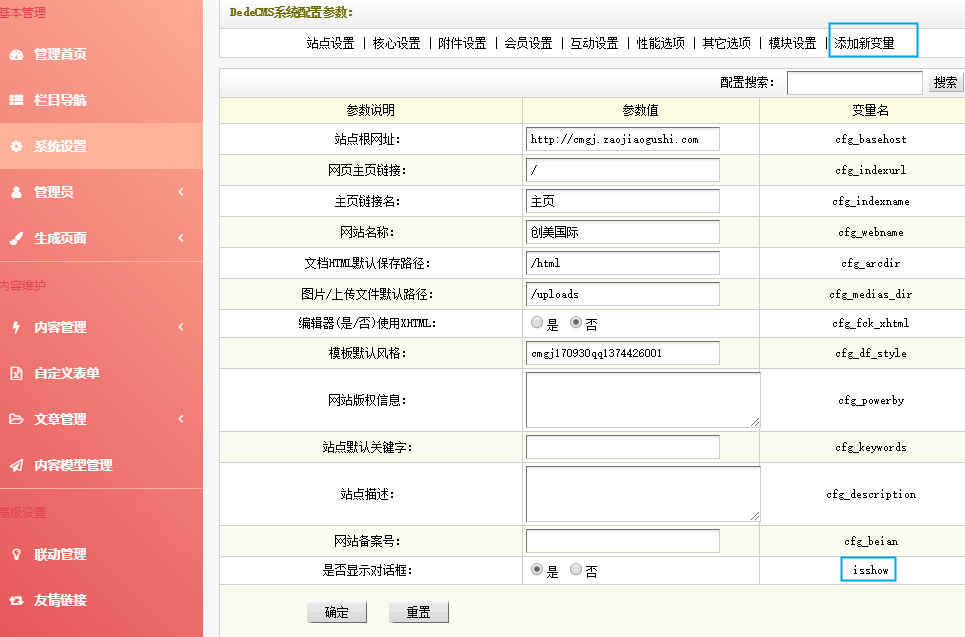Click the paper plane icon beside 内容模型管理
The height and width of the screenshot is (637, 965).
tap(16, 465)
